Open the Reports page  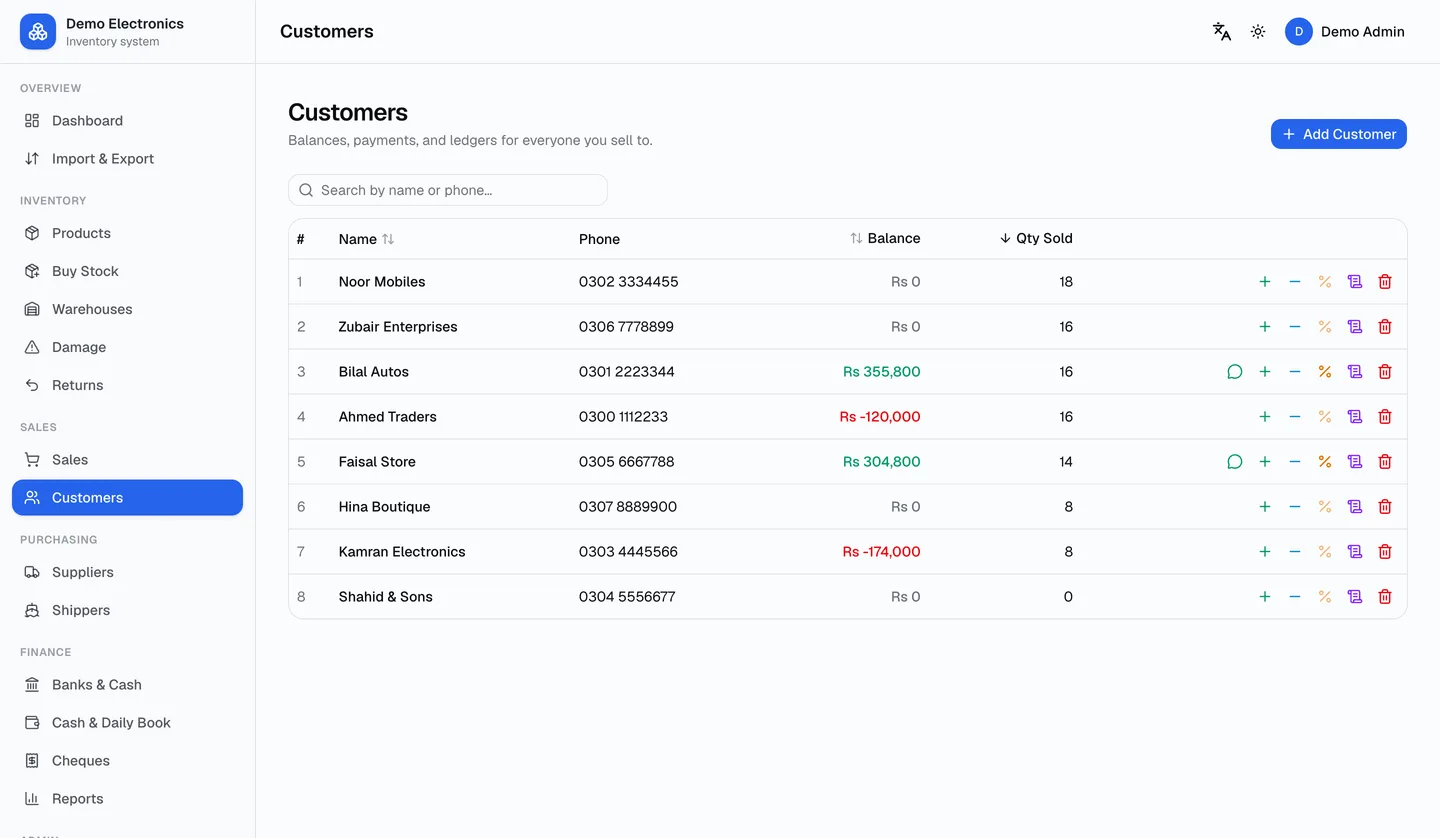point(127,799)
